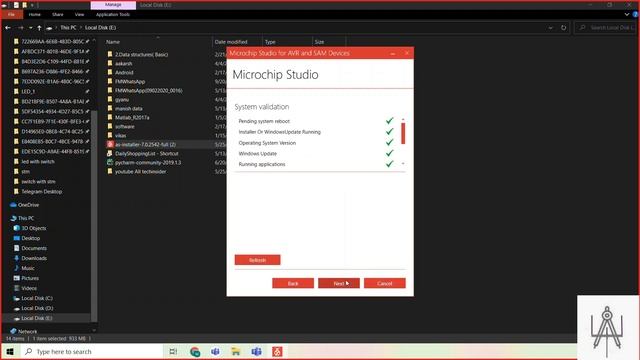
Task: Click the green checkmark for Pending system reboot
Action: tap(389, 121)
